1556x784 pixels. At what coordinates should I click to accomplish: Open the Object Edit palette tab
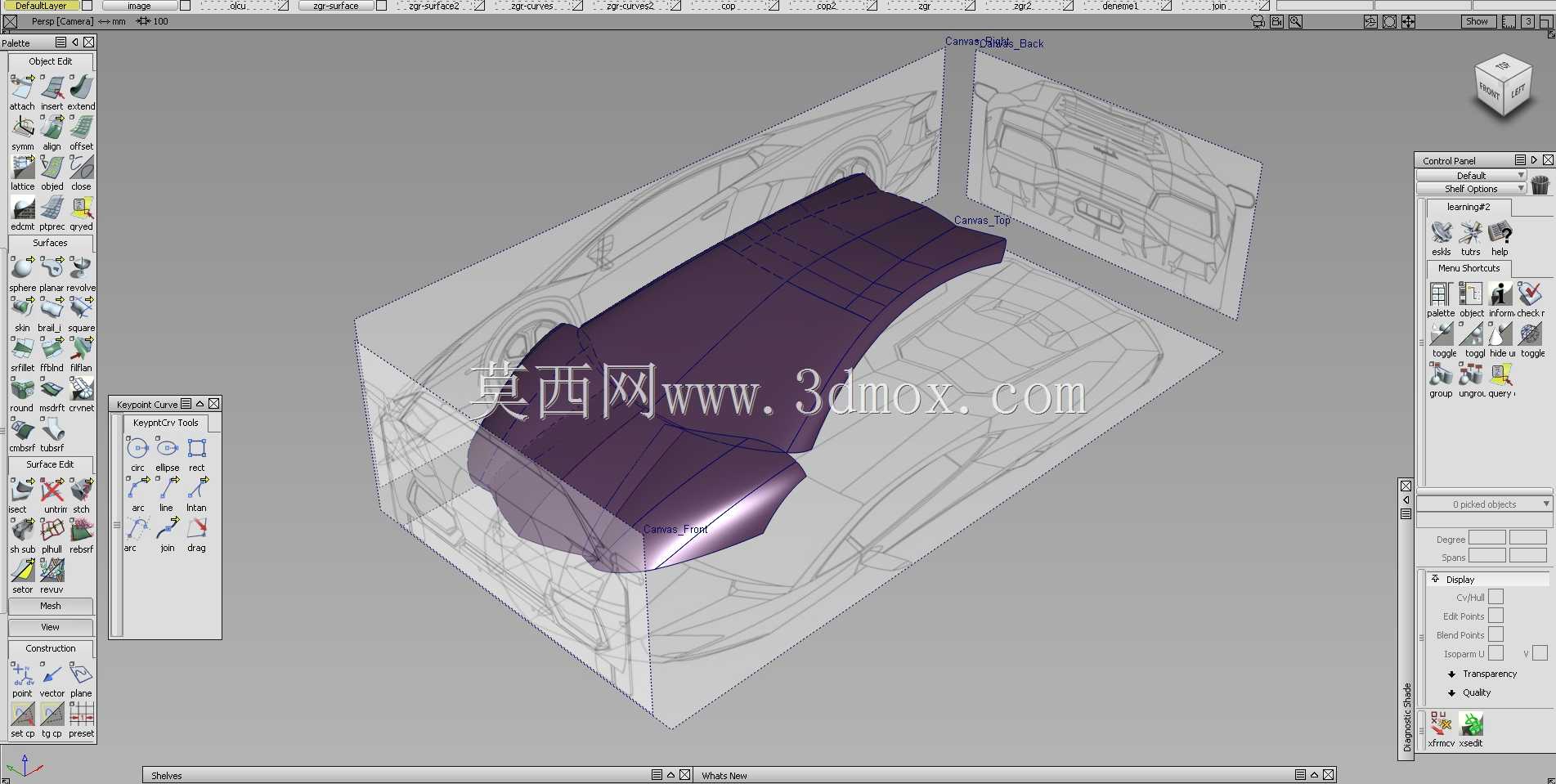click(51, 61)
